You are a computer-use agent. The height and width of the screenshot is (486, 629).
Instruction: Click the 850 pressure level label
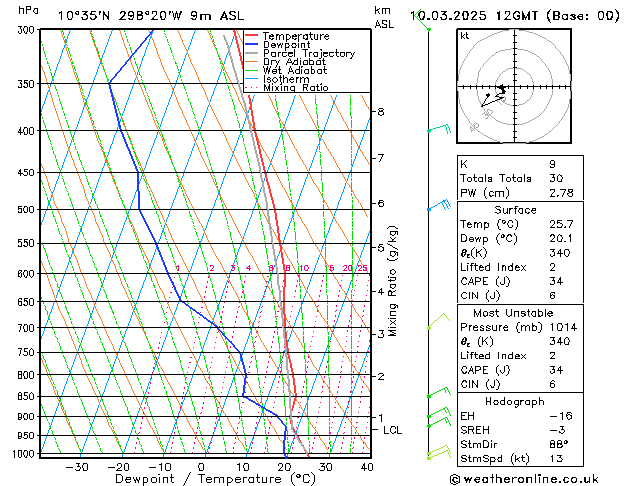28,396
